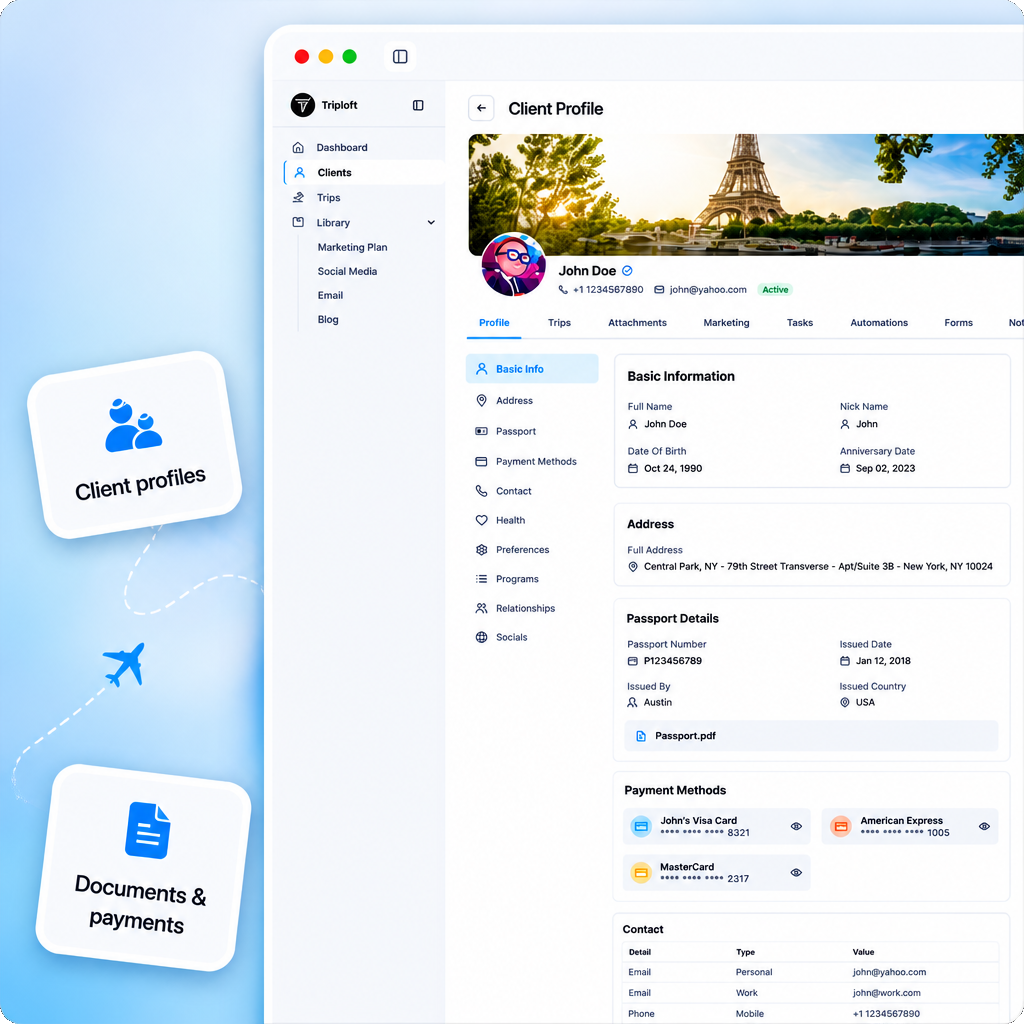Open Trips in the sidebar
This screenshot has width=1024, height=1024.
pyautogui.click(x=328, y=198)
